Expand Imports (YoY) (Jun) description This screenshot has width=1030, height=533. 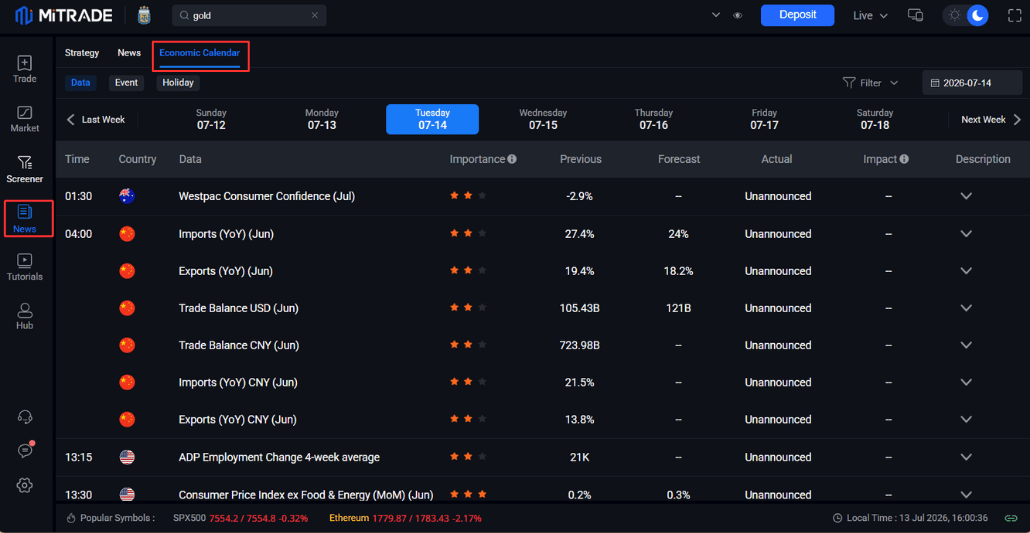(966, 233)
